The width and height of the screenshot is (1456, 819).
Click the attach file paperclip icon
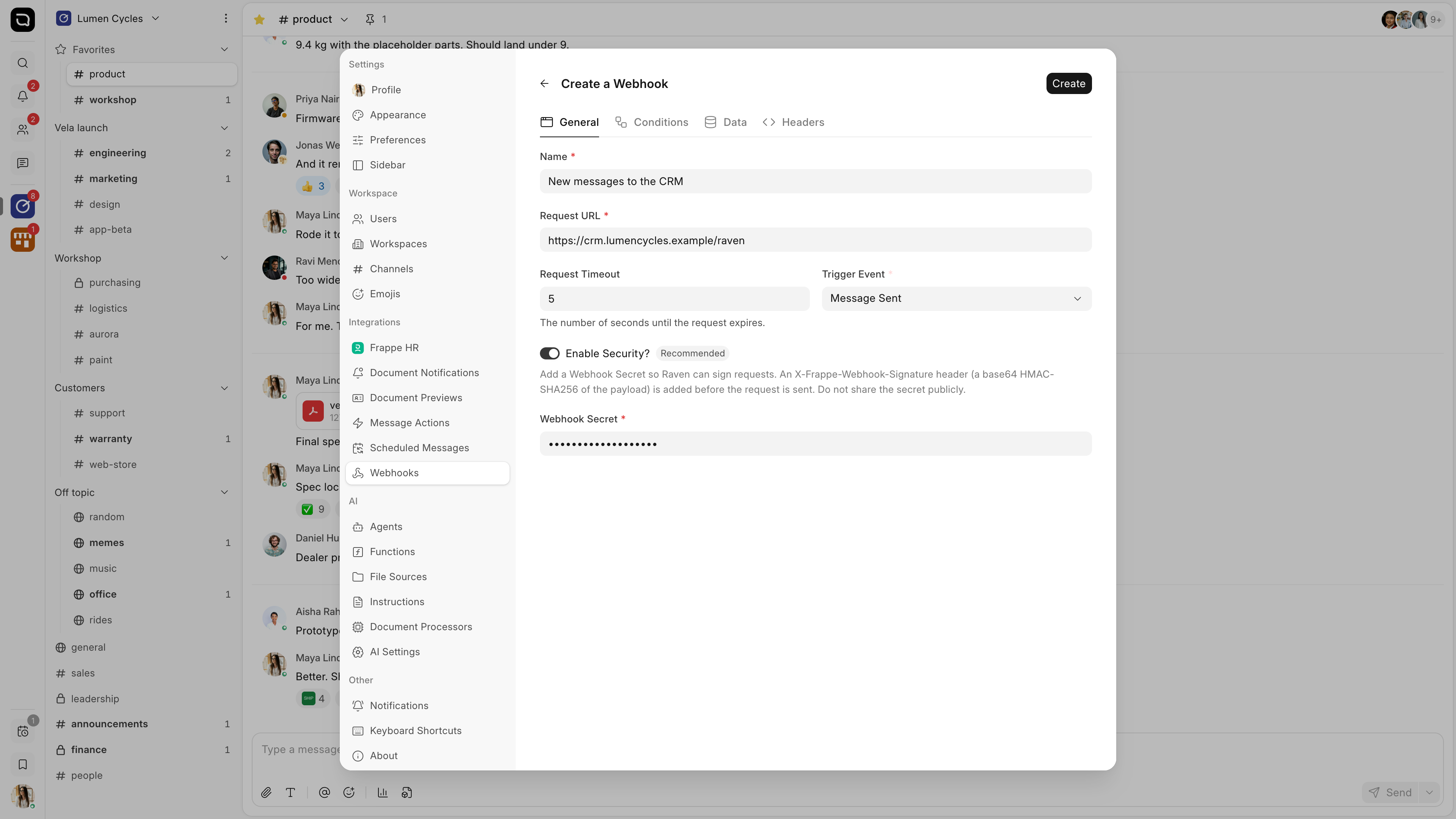pos(266,792)
